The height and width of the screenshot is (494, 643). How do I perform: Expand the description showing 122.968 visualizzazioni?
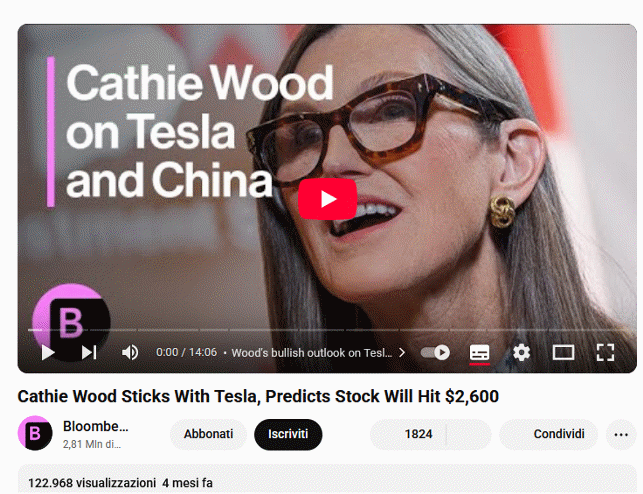coord(327,479)
